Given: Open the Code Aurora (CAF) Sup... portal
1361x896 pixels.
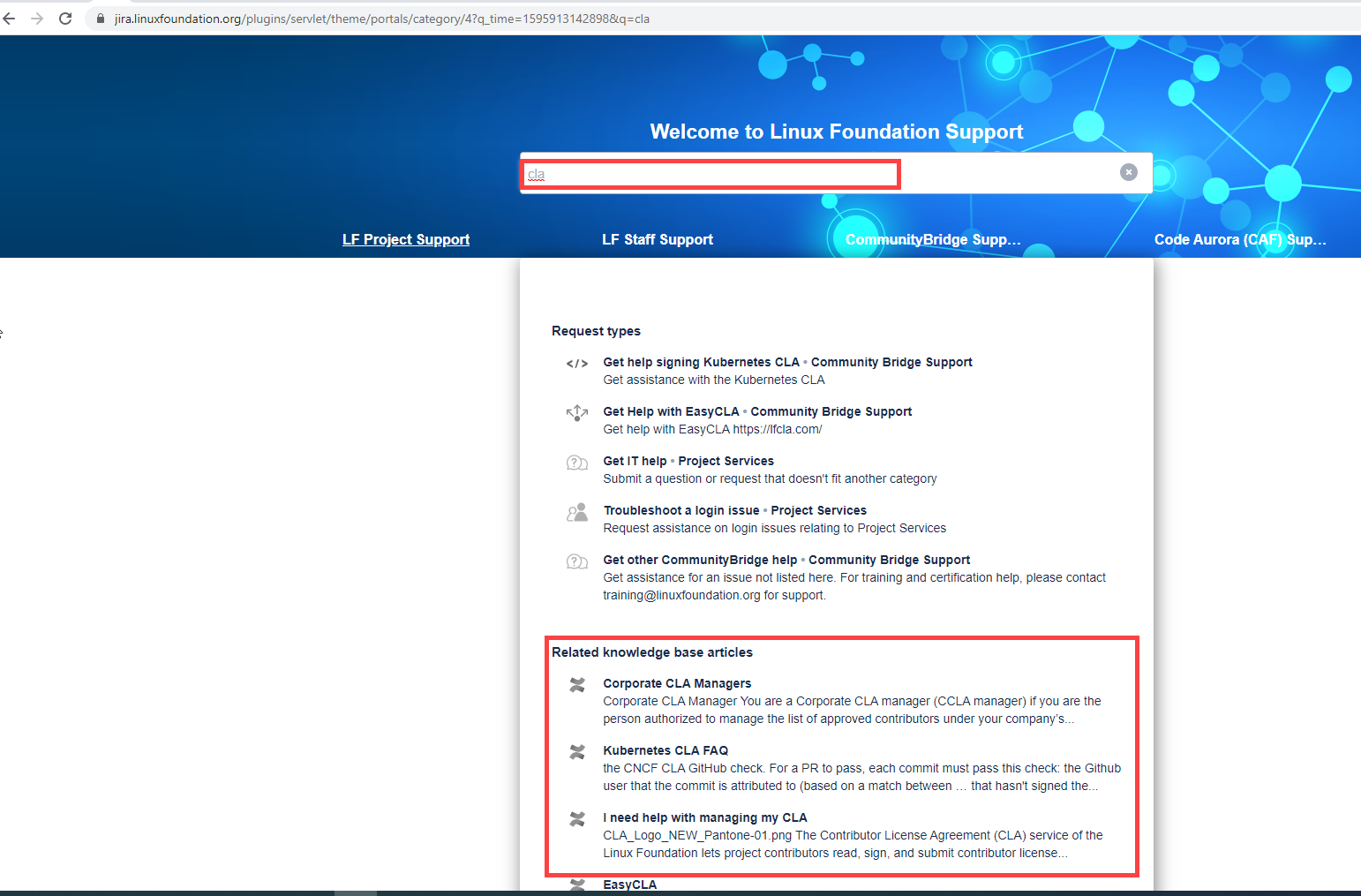Looking at the screenshot, I should click(1240, 239).
